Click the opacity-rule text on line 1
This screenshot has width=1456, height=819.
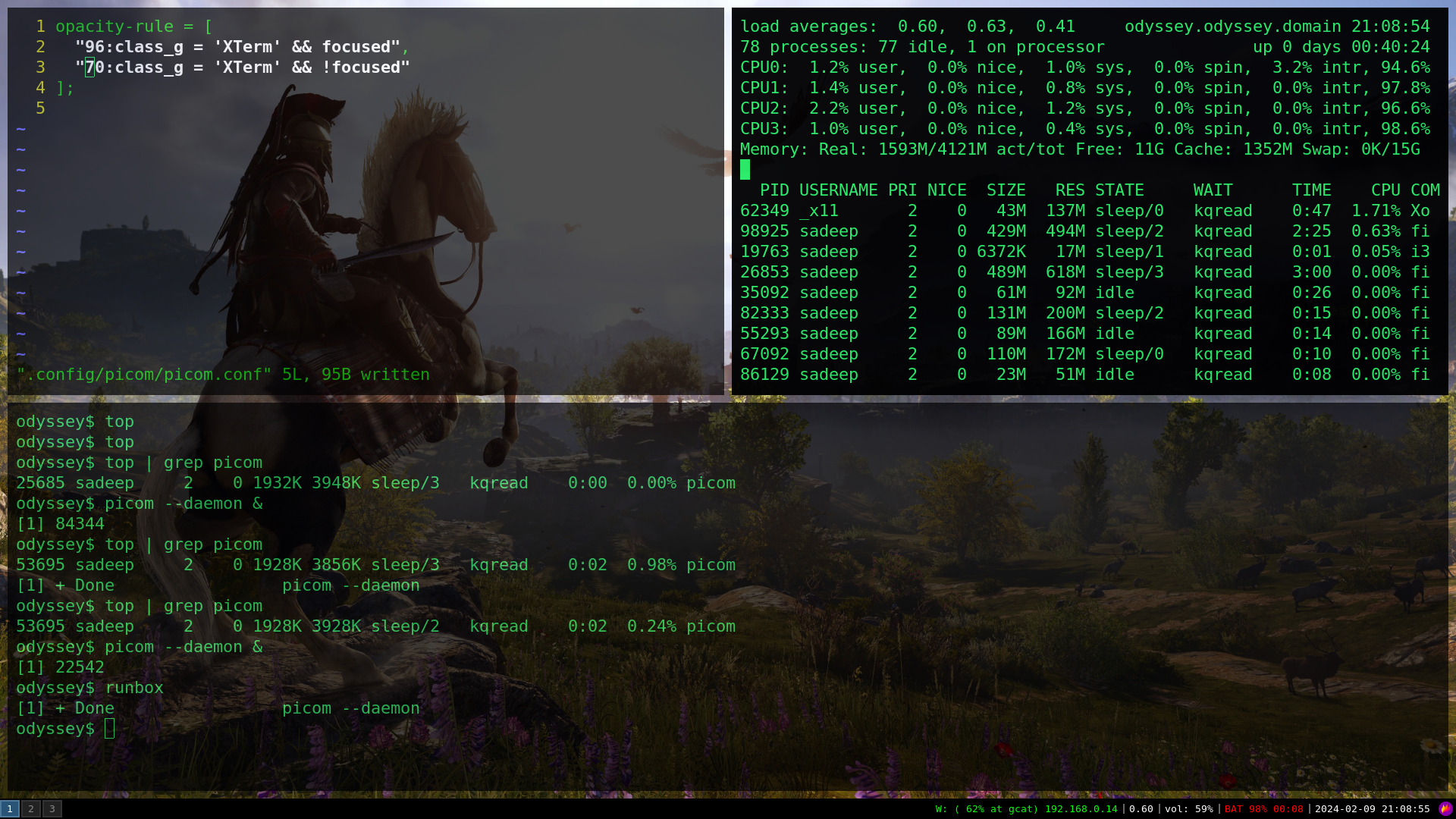pyautogui.click(x=114, y=27)
